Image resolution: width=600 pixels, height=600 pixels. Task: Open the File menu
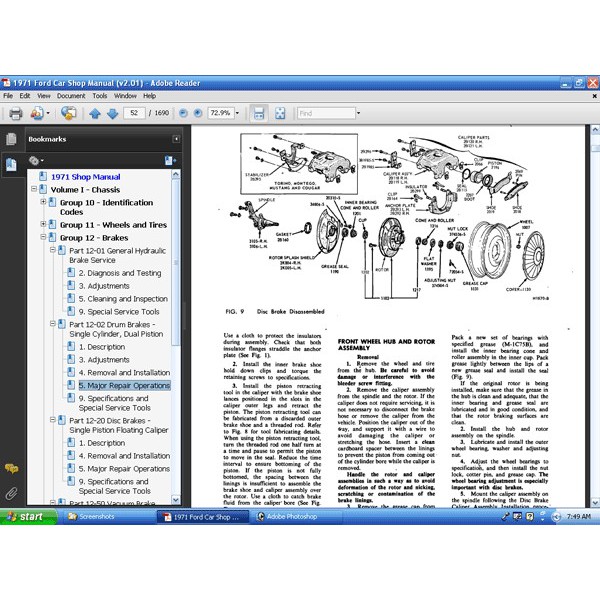(8, 96)
